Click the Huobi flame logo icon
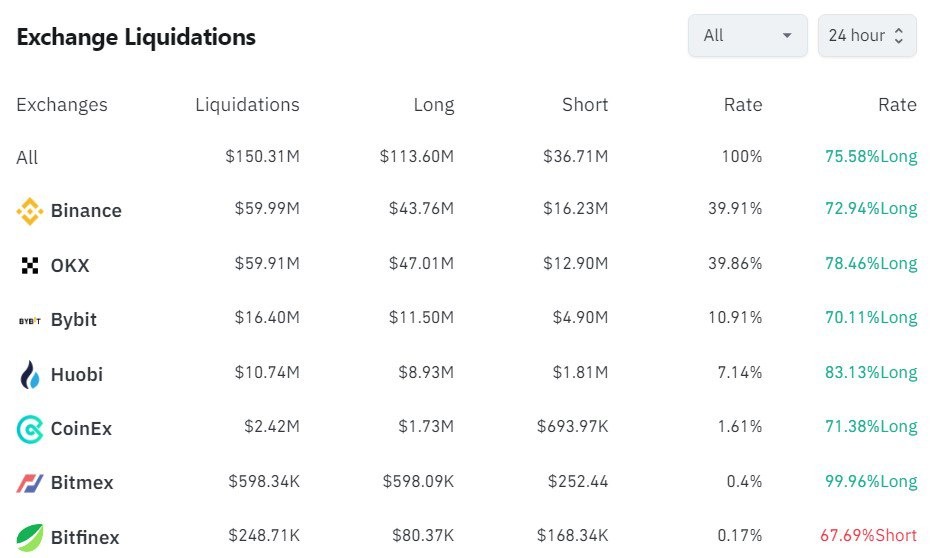Image resolution: width=934 pixels, height=558 pixels. click(x=30, y=375)
